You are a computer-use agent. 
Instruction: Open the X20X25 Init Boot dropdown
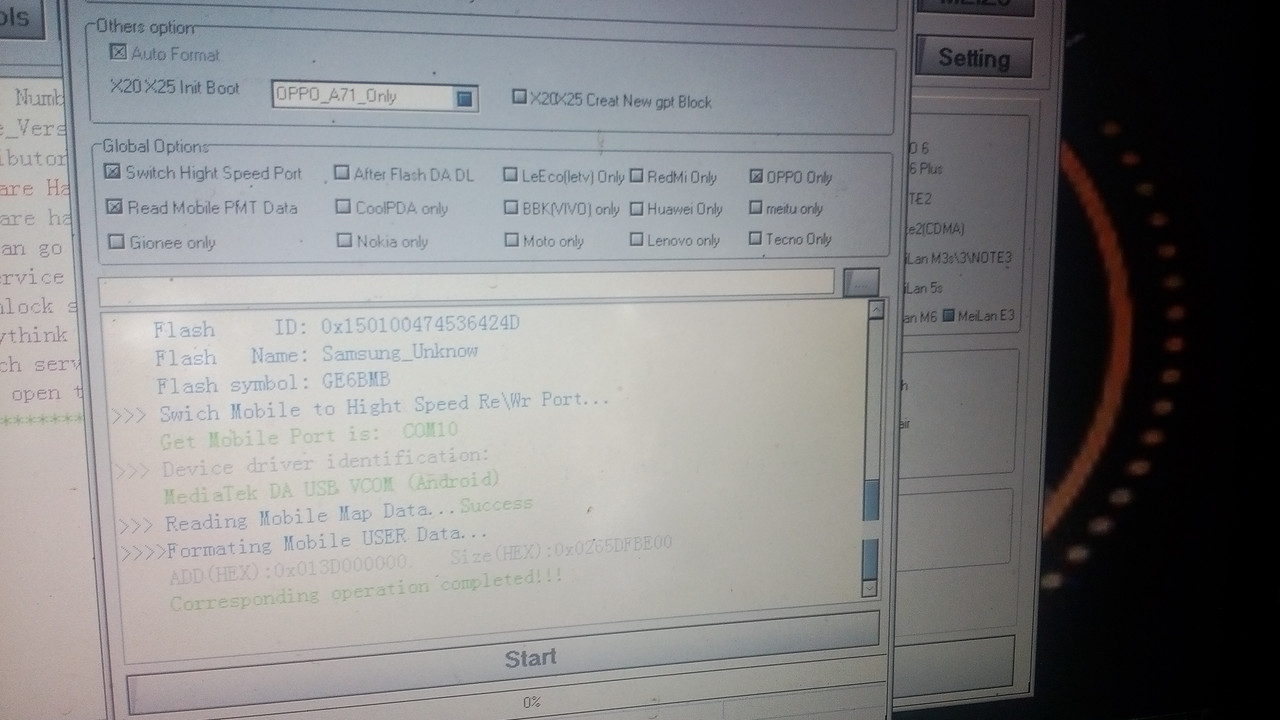[374, 96]
